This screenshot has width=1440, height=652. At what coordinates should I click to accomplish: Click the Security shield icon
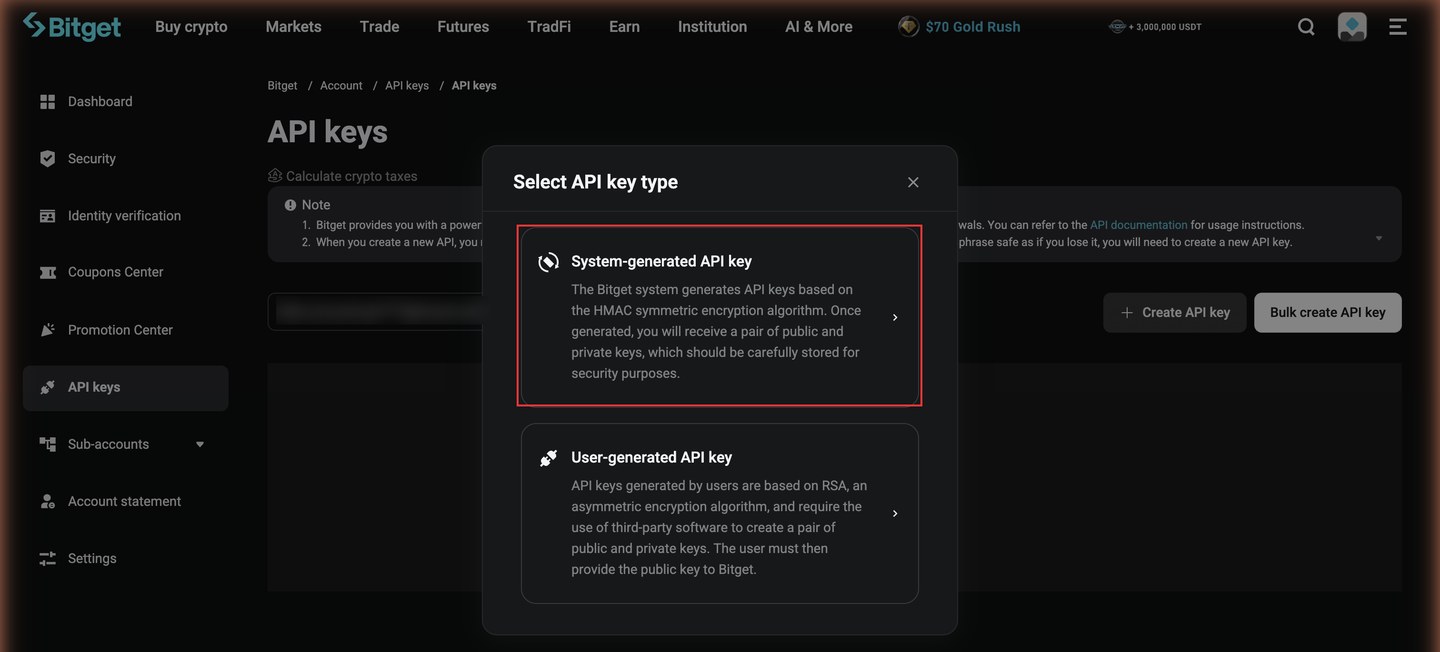[47, 159]
